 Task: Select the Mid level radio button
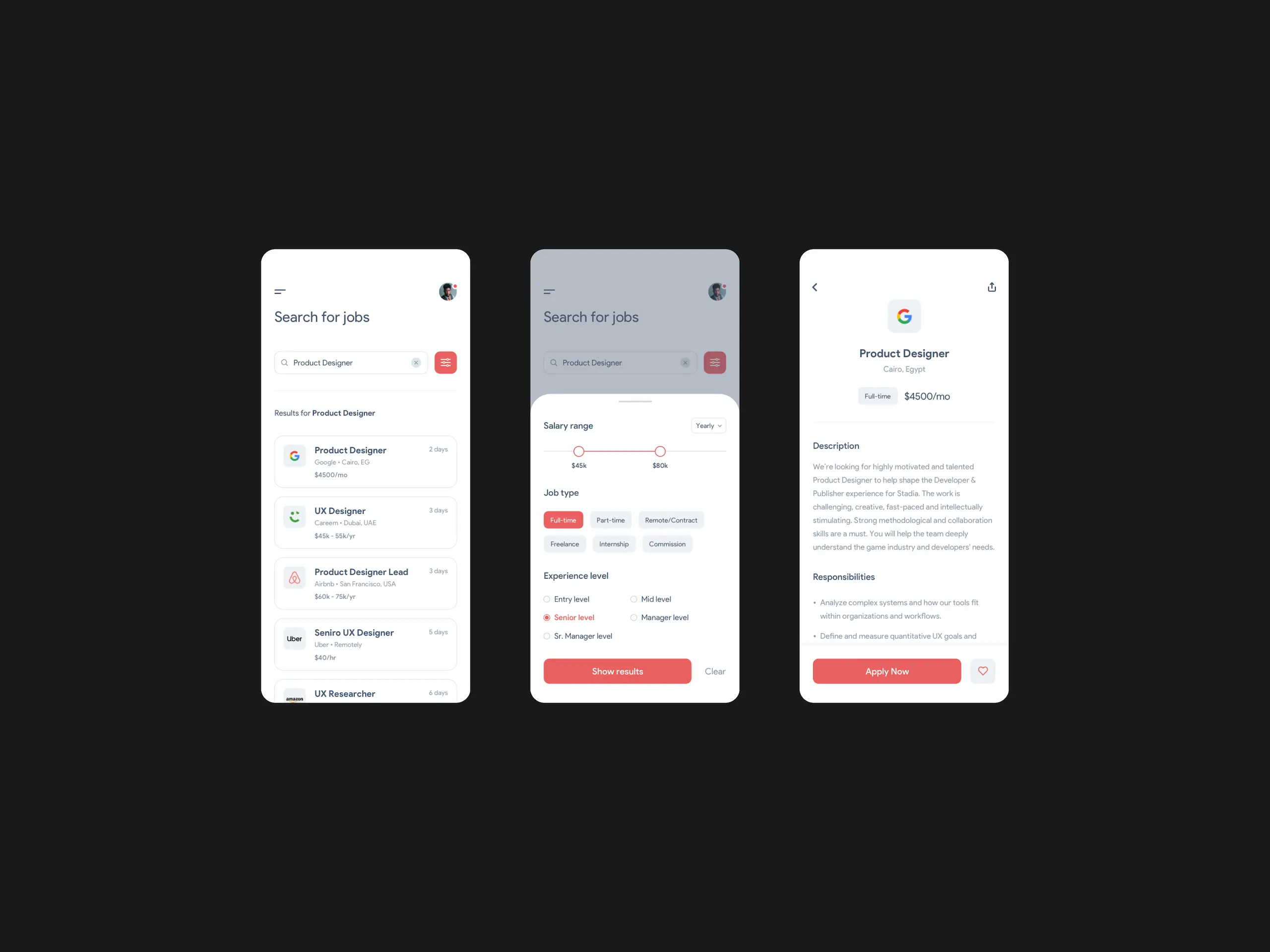(633, 599)
